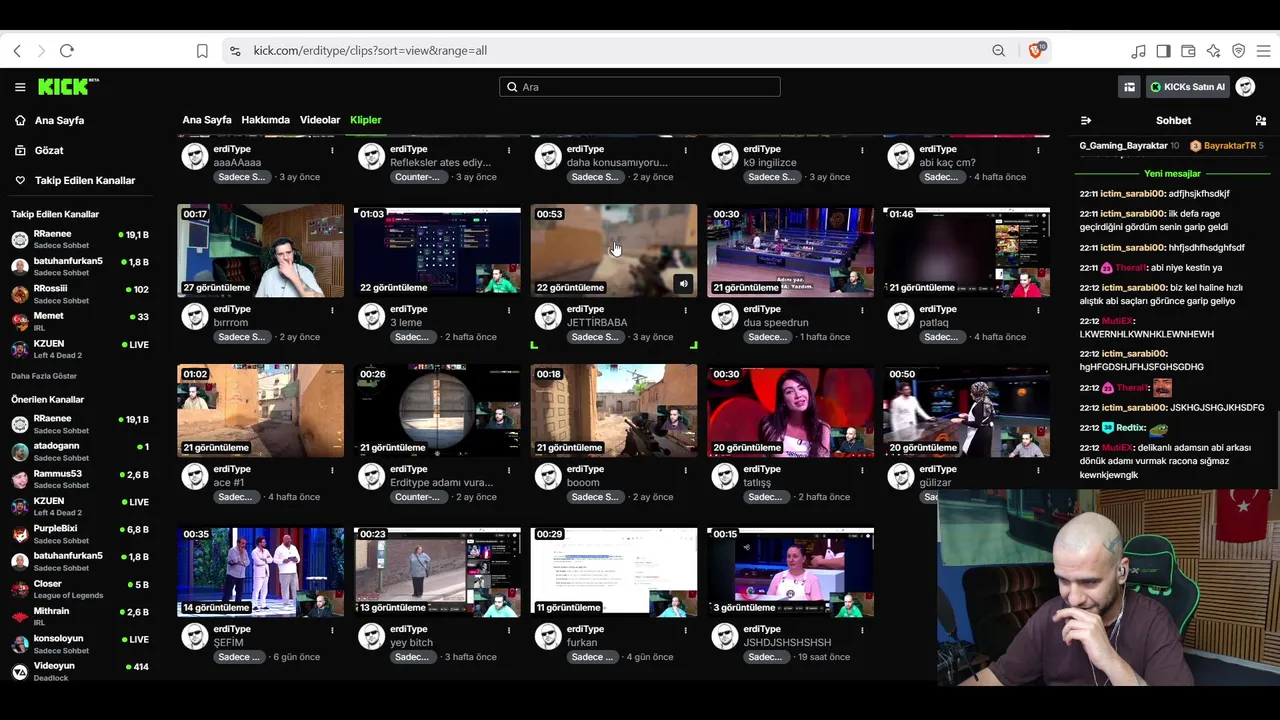
Task: Bookmark this page with the bookmark icon
Action: [x=202, y=51]
